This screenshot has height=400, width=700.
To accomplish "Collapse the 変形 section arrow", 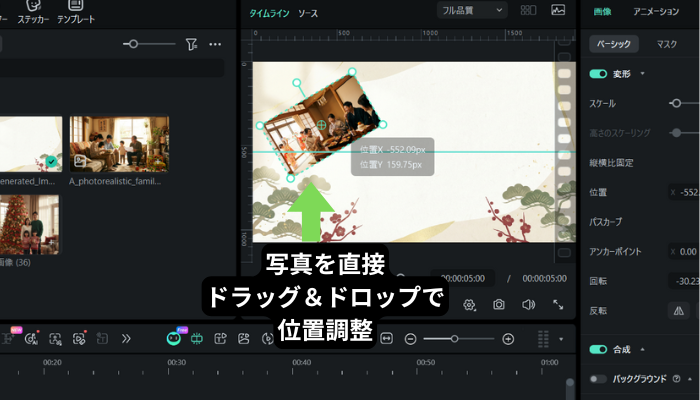I will click(642, 73).
